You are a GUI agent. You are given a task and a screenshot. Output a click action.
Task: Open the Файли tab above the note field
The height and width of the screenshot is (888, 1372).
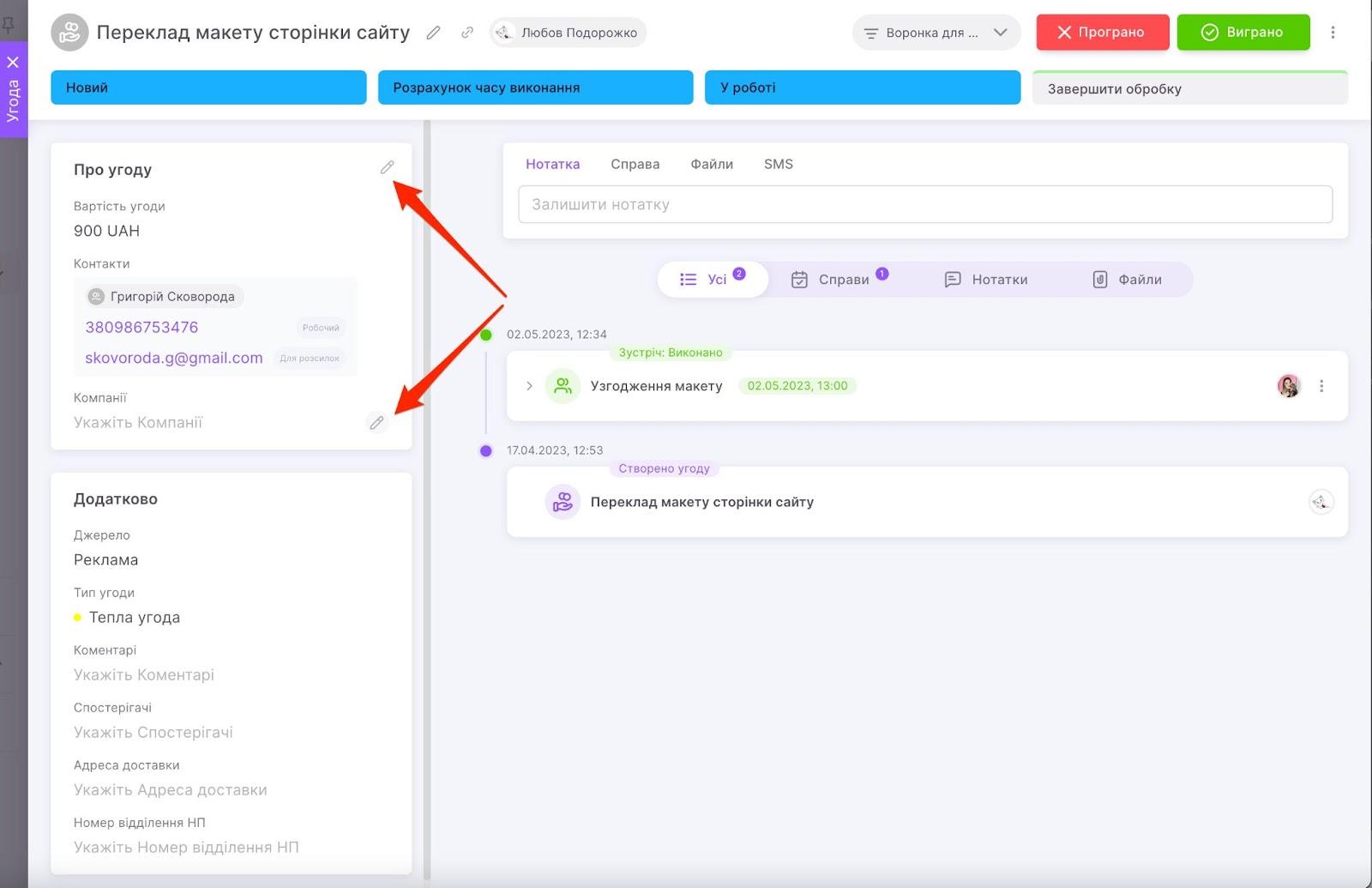point(712,164)
